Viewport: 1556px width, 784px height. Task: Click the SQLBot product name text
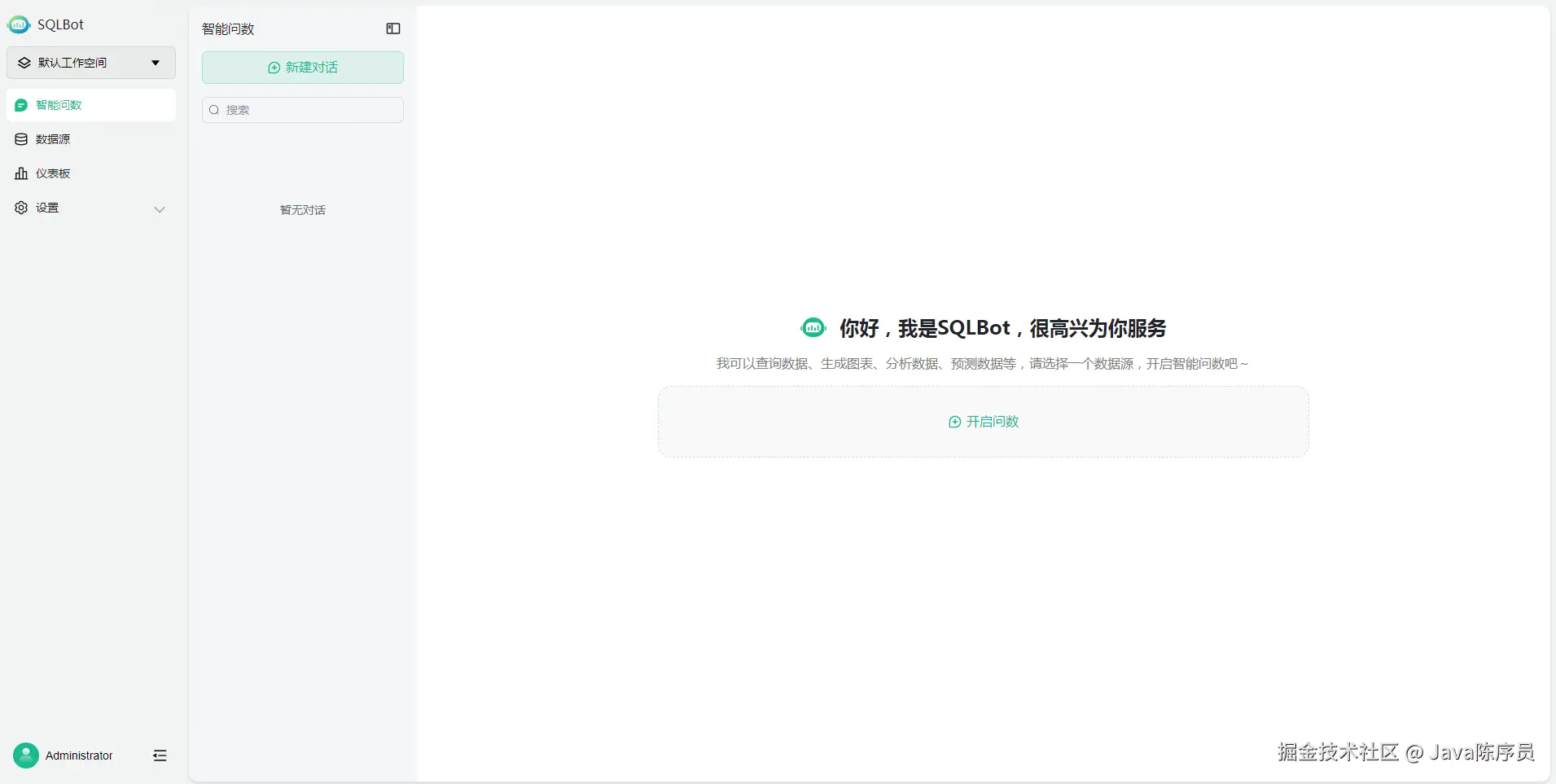click(60, 24)
